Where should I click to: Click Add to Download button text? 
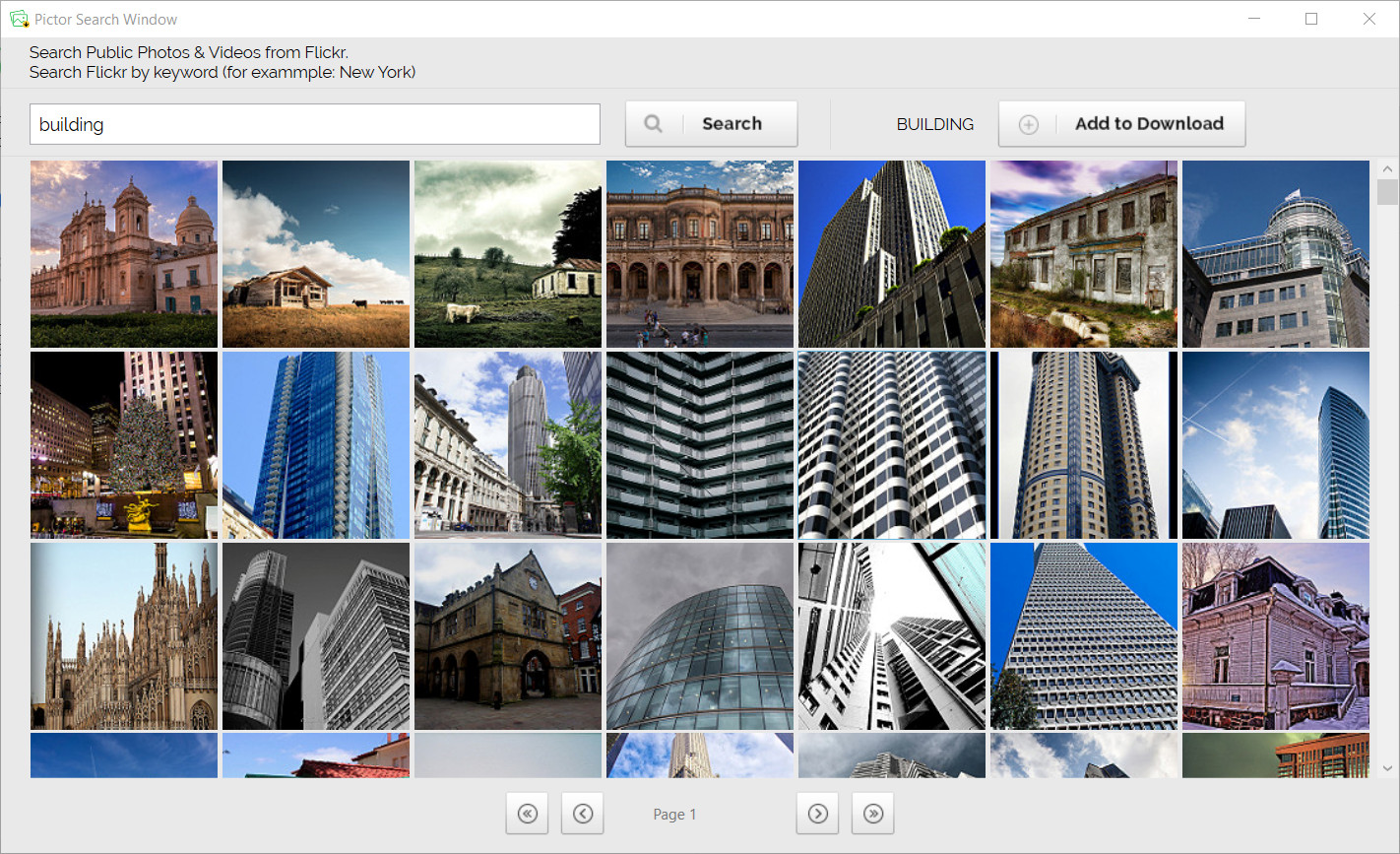(x=1149, y=124)
